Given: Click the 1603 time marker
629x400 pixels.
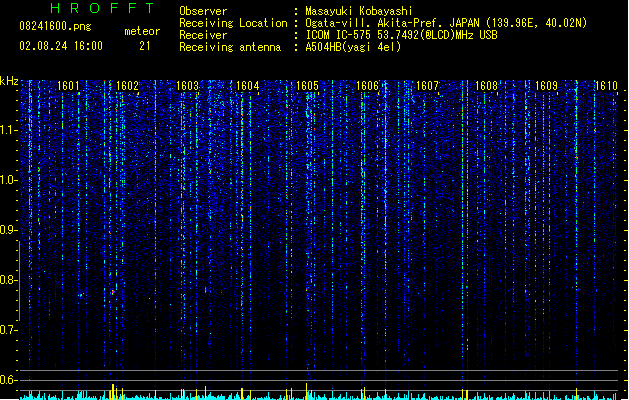Looking at the screenshot, I should coord(187,86).
